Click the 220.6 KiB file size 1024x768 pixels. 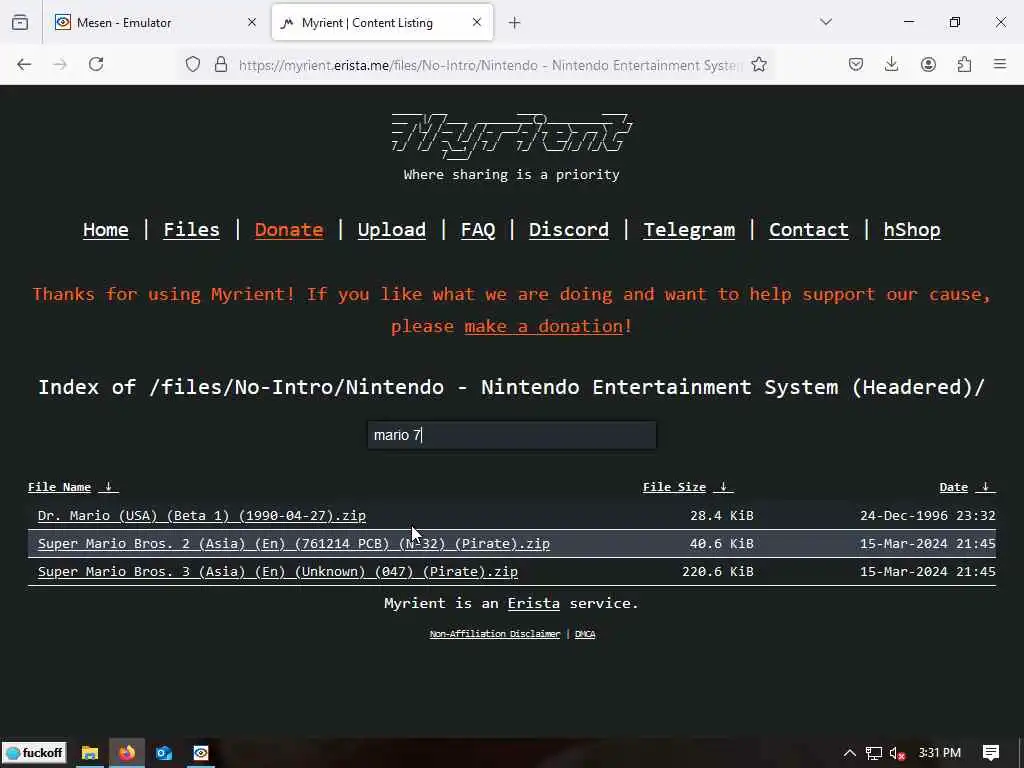(x=718, y=571)
